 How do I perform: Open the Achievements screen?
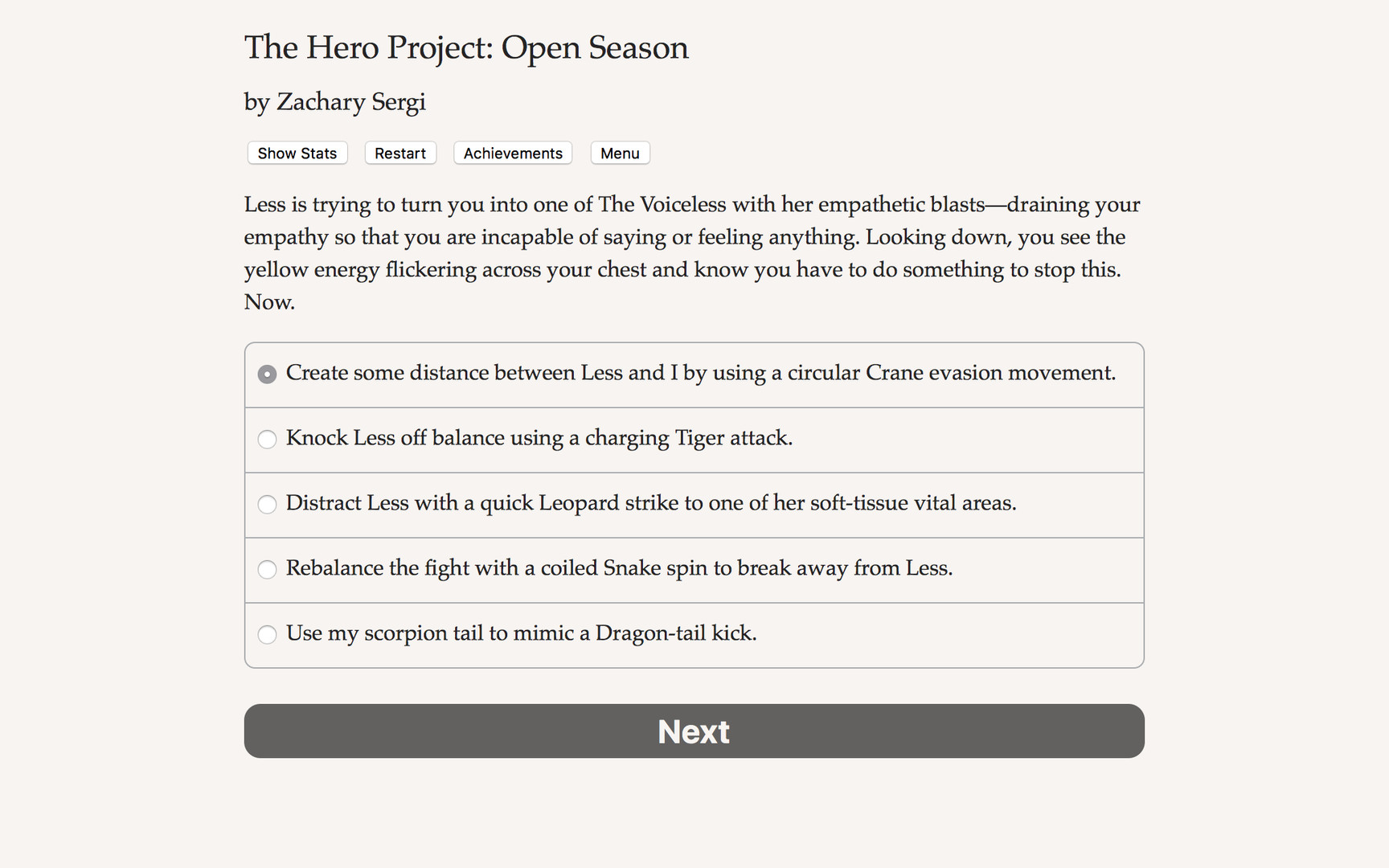(512, 153)
